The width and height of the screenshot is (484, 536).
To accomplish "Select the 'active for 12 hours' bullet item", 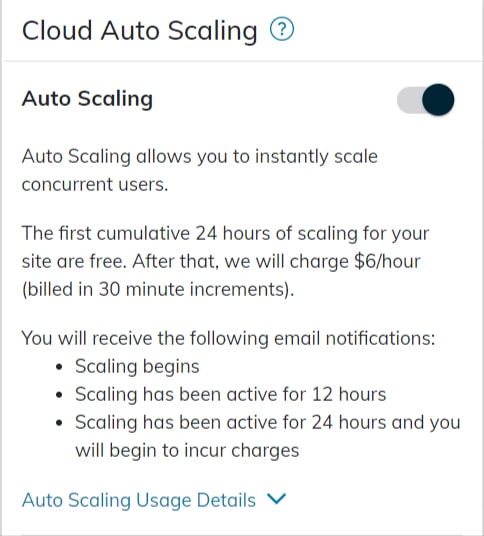I will (x=231, y=394).
